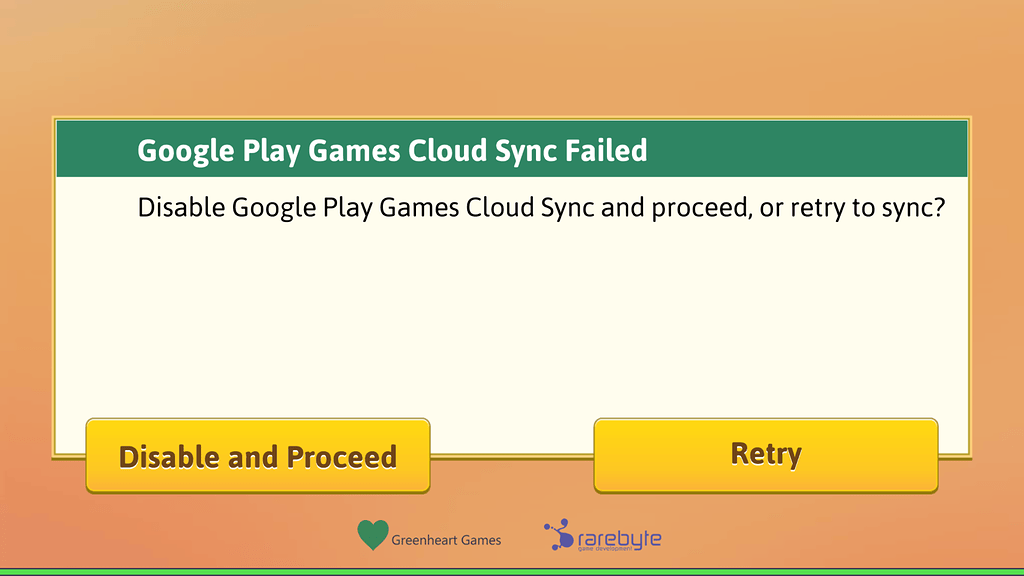Click the Disable and Proceed button
Viewport: 1024px width, 576px height.
[257, 456]
